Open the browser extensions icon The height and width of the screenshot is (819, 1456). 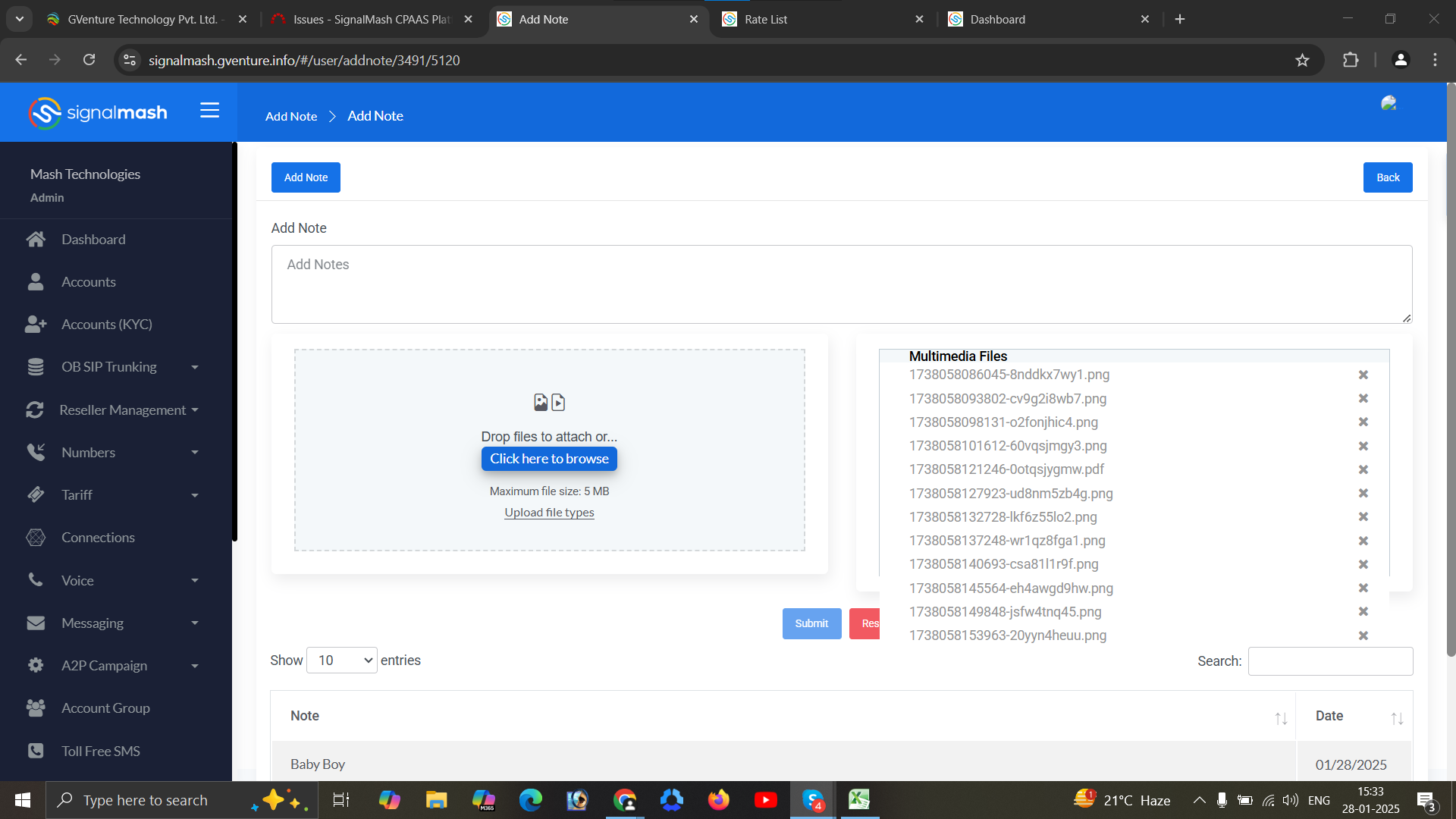(1351, 60)
